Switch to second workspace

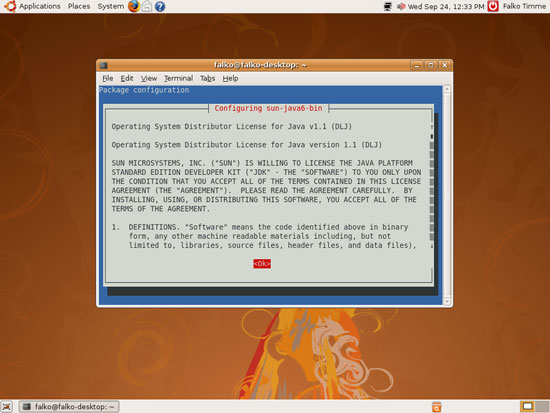point(542,406)
